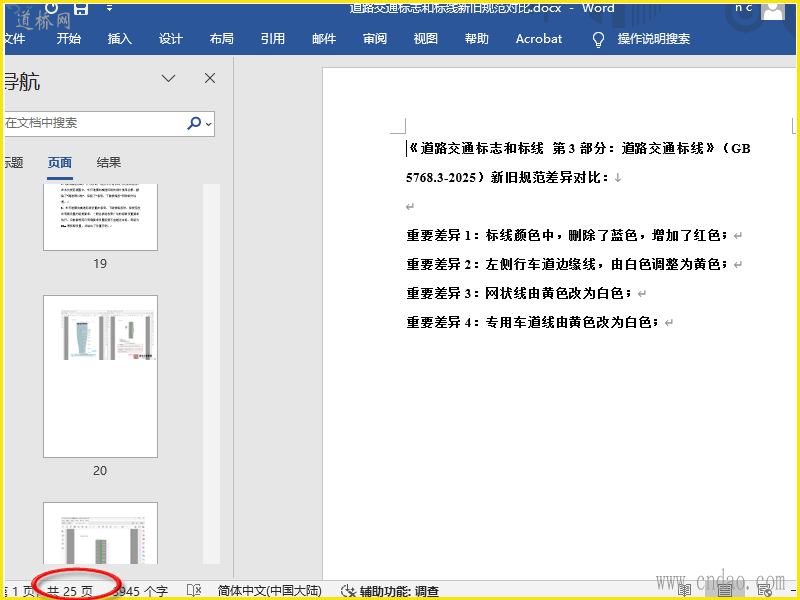Go to the 审阅 ribbon tab
Image resolution: width=800 pixels, height=600 pixels.
pyautogui.click(x=375, y=39)
